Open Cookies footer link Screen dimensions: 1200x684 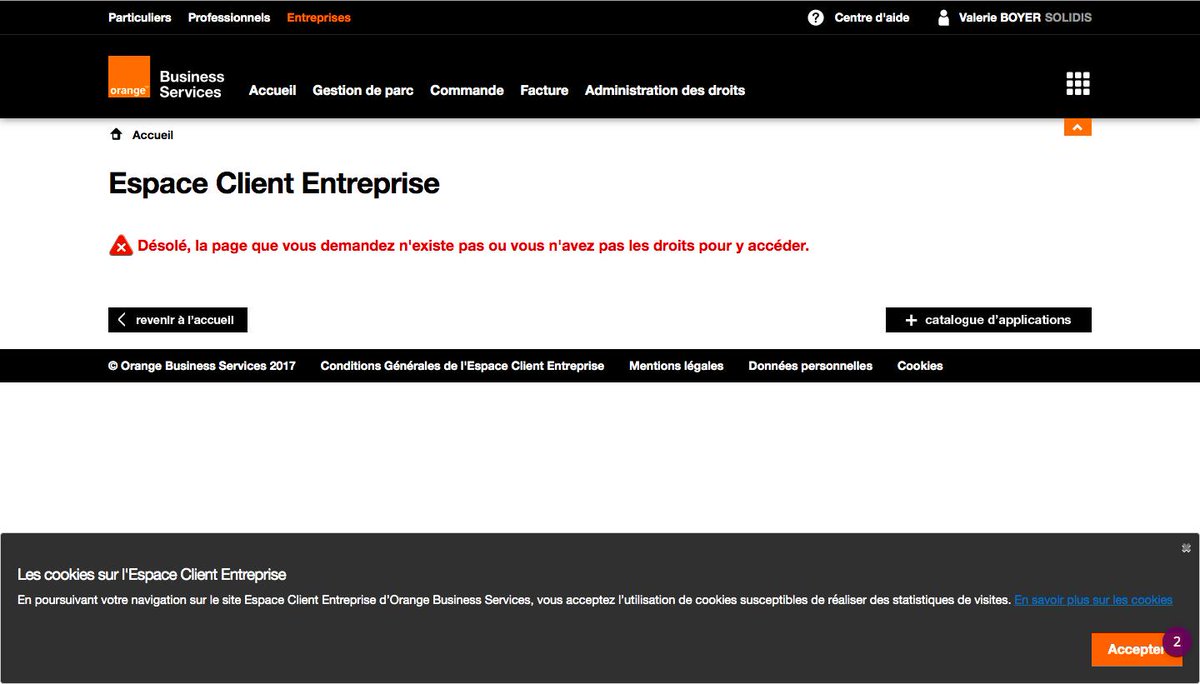(920, 366)
